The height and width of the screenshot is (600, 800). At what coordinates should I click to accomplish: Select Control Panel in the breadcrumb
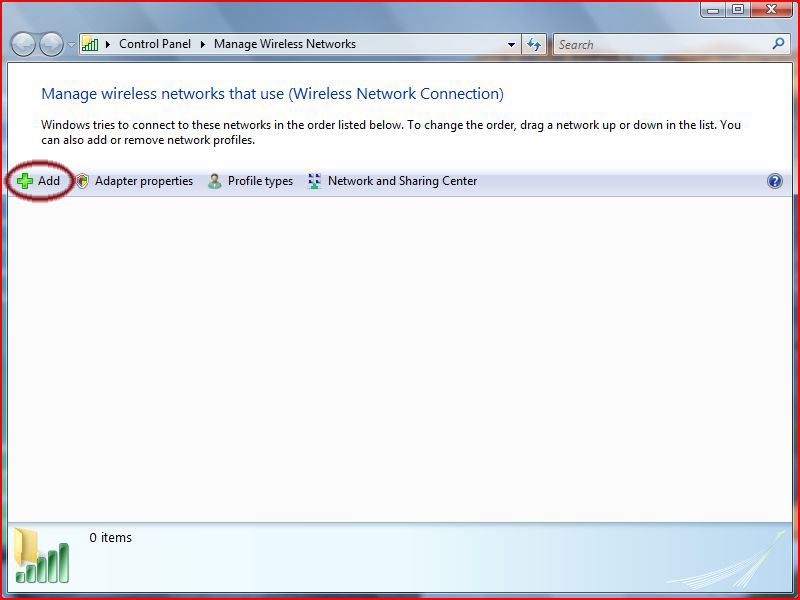(155, 44)
